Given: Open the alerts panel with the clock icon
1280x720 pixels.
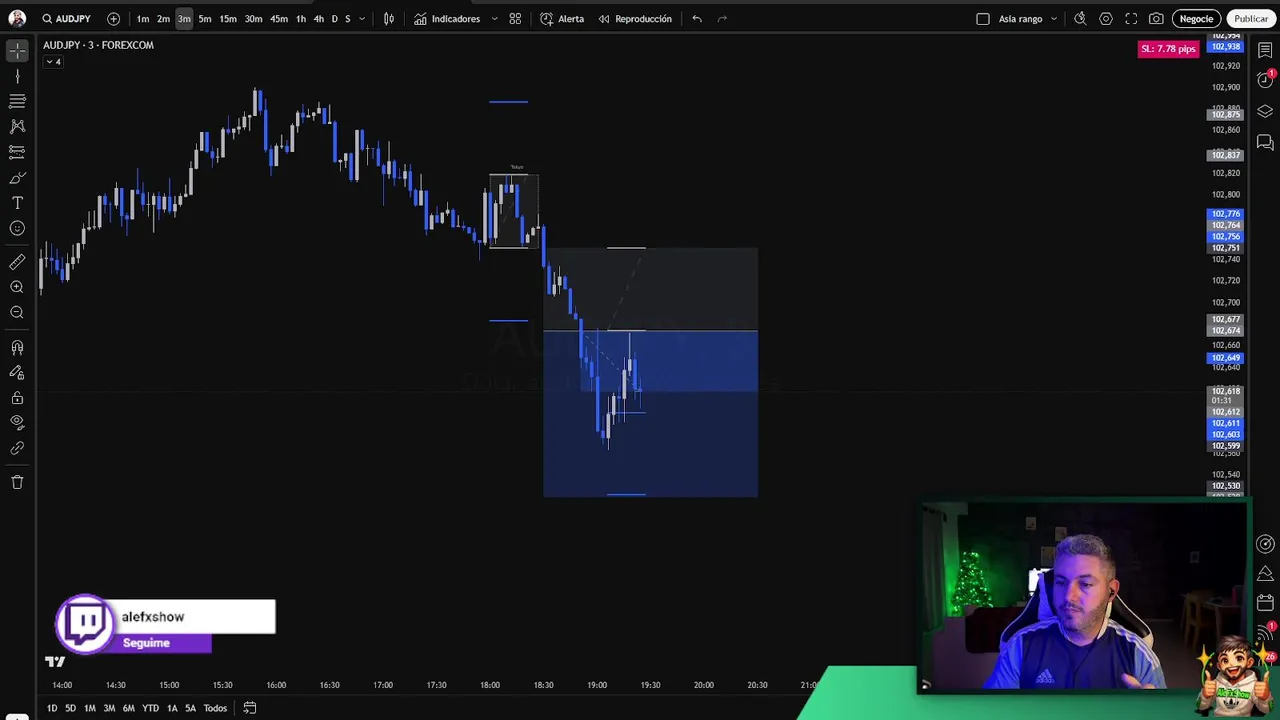Looking at the screenshot, I should pyautogui.click(x=1265, y=80).
